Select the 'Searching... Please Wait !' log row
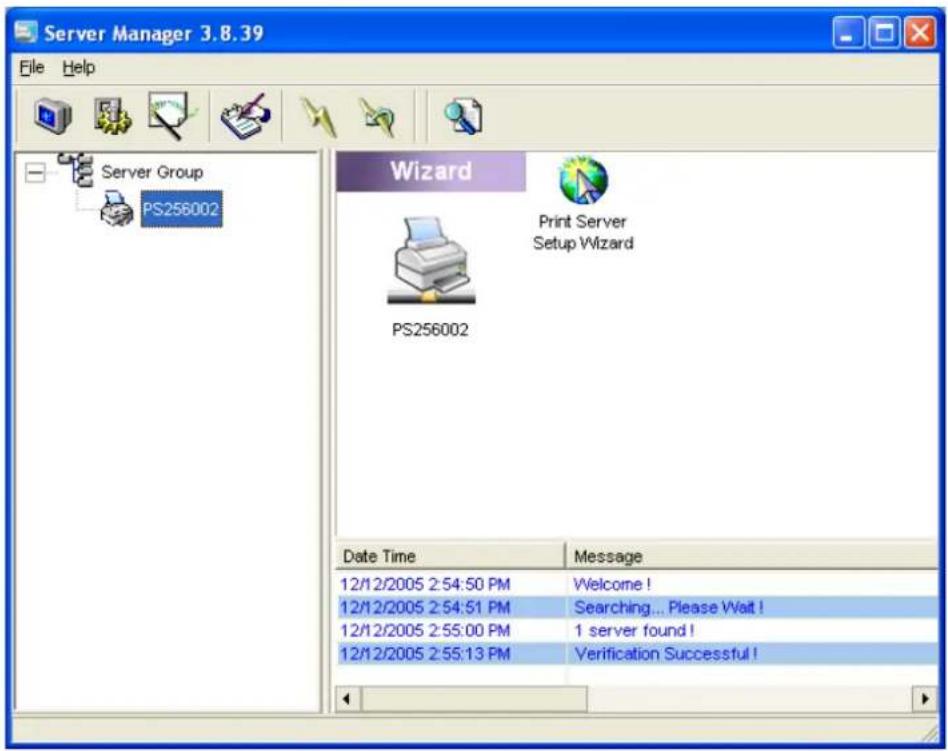 click(x=638, y=607)
